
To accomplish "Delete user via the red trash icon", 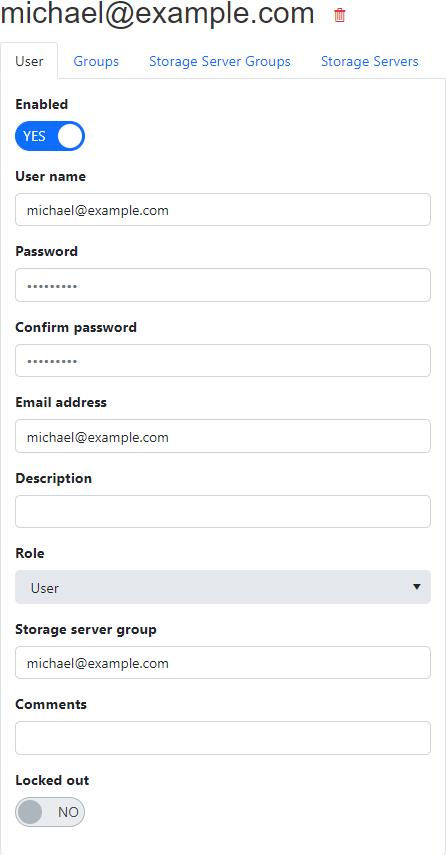I will (x=339, y=15).
